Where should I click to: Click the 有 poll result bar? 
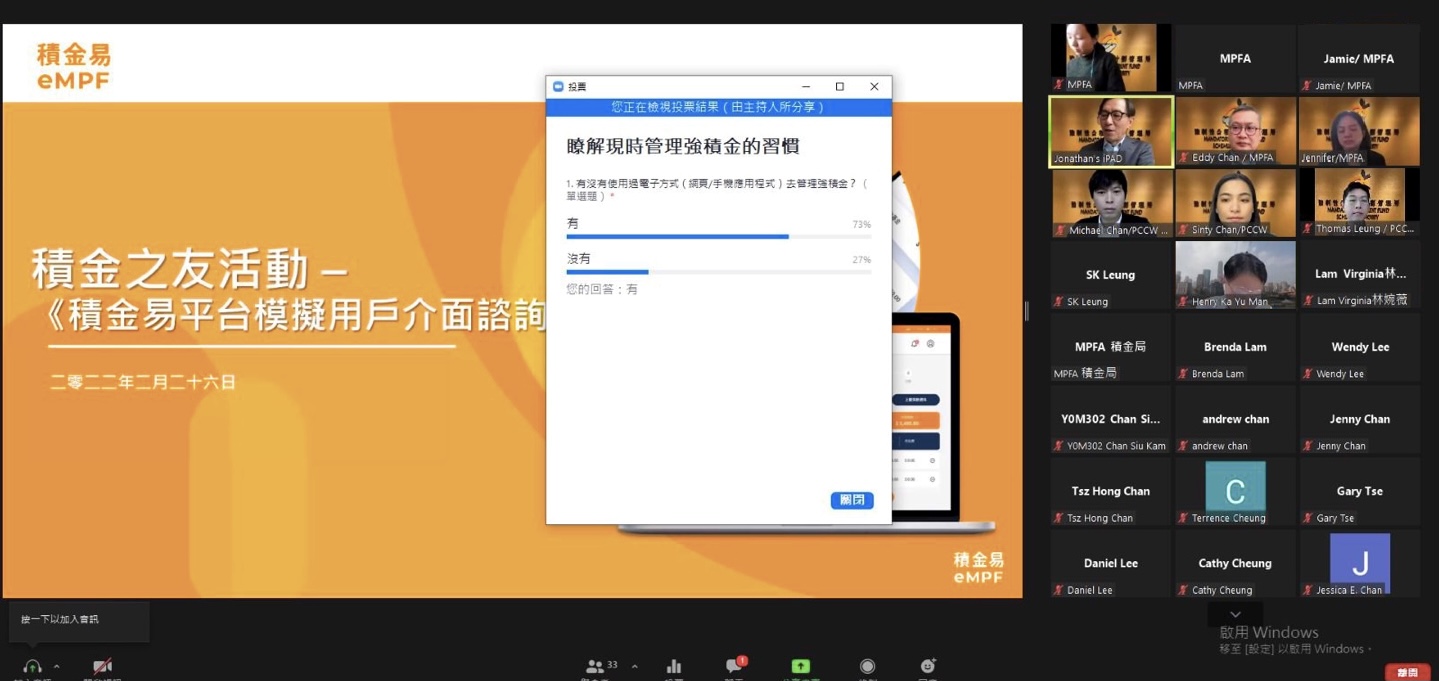pyautogui.click(x=718, y=237)
